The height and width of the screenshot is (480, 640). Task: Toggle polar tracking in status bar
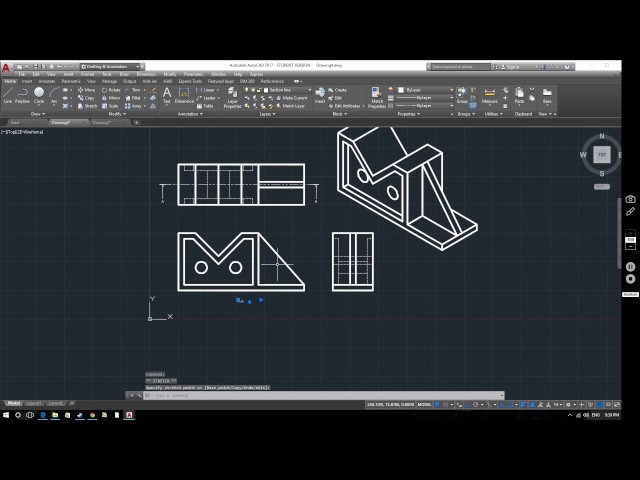tap(476, 404)
